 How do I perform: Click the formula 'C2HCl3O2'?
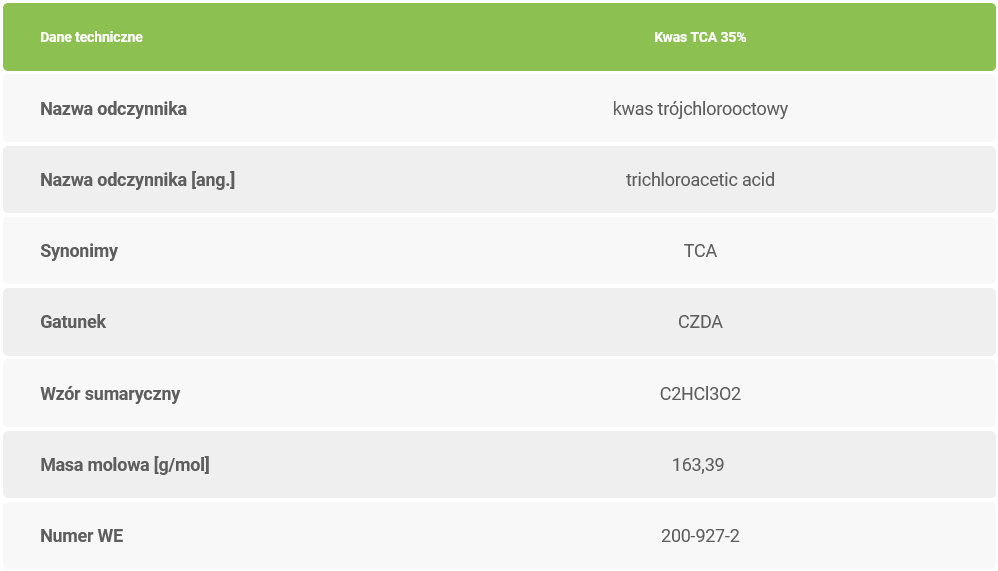pyautogui.click(x=700, y=394)
